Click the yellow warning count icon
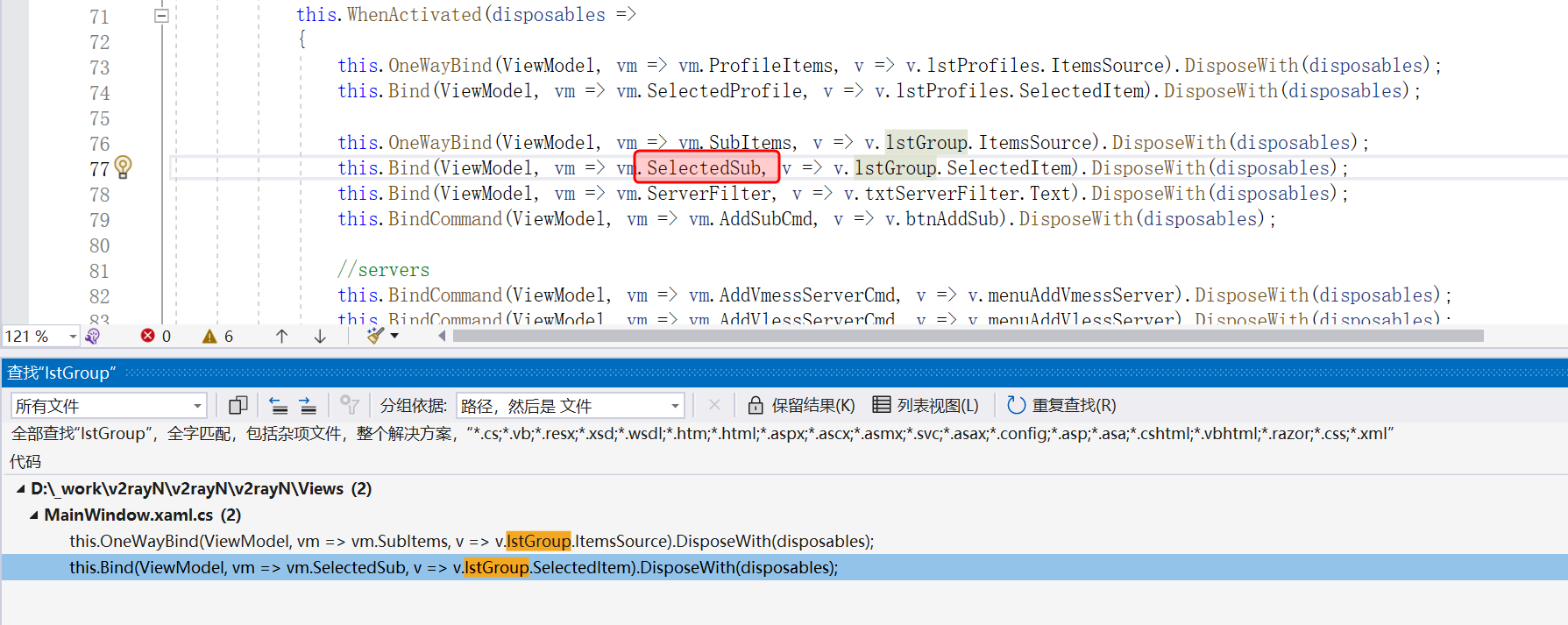This screenshot has height=625, width=1568. [x=209, y=336]
